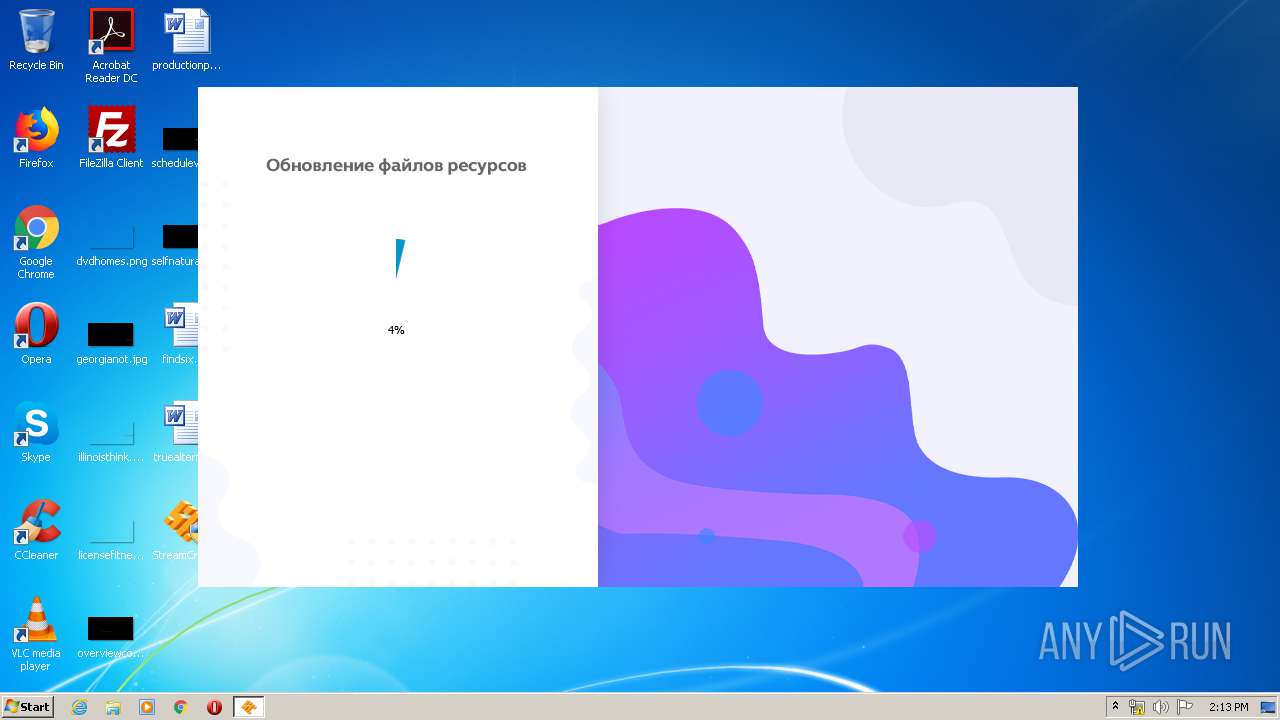
Task: Open the volume control in system tray
Action: [x=1161, y=707]
